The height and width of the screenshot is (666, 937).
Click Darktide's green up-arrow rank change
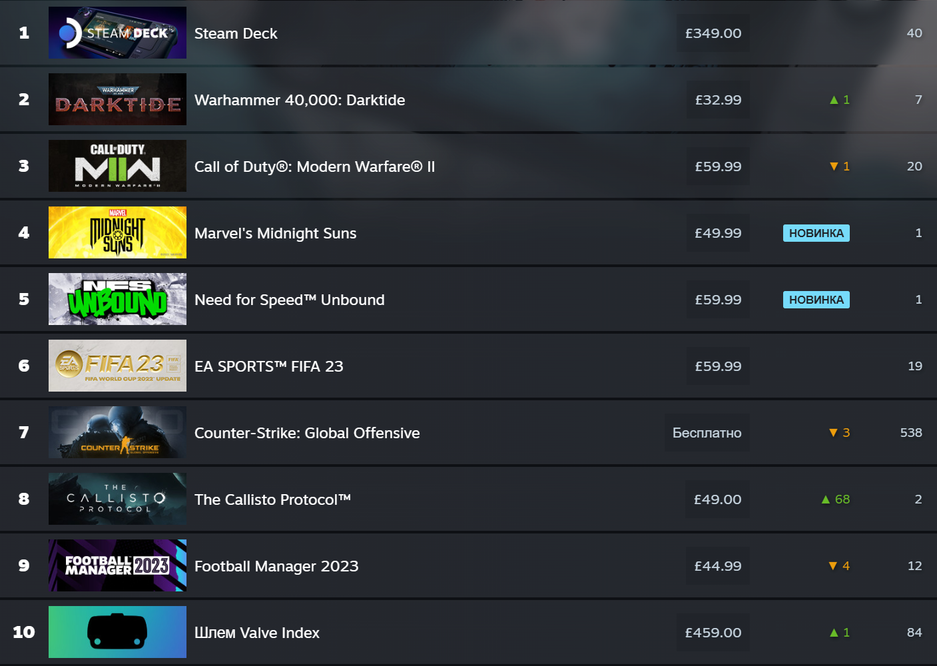pyautogui.click(x=839, y=100)
